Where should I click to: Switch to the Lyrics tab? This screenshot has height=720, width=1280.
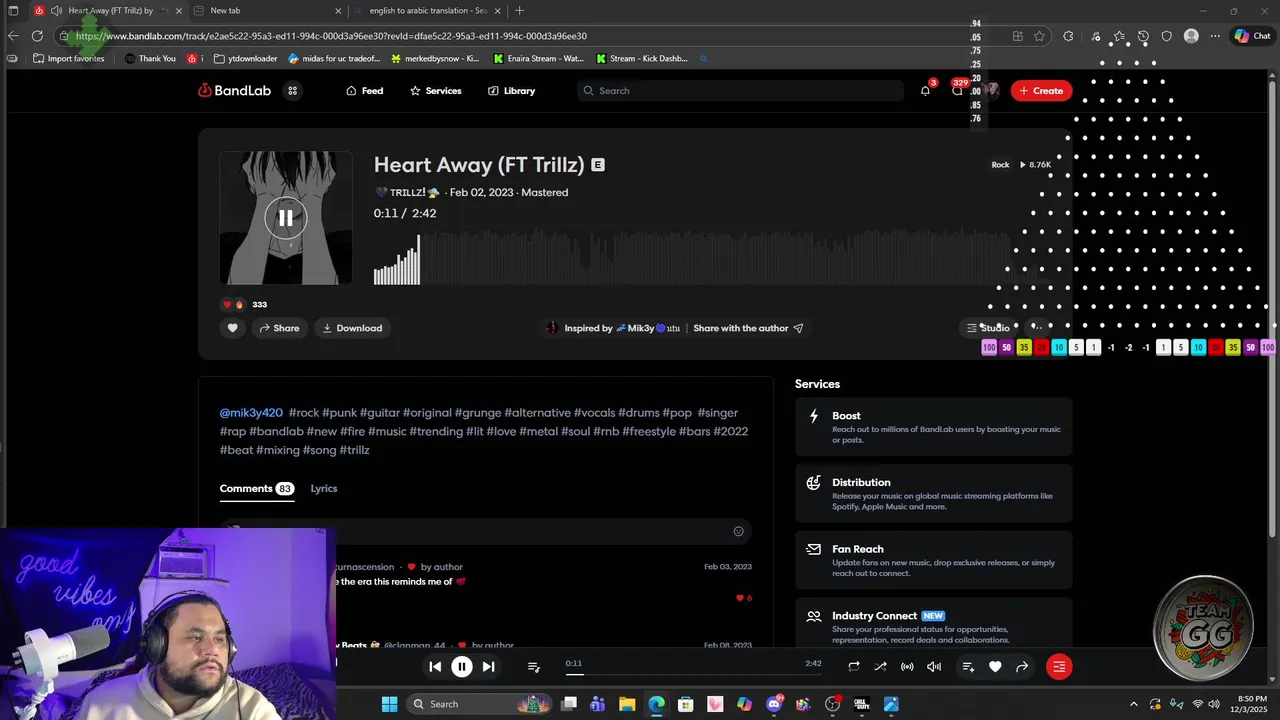pyautogui.click(x=324, y=488)
